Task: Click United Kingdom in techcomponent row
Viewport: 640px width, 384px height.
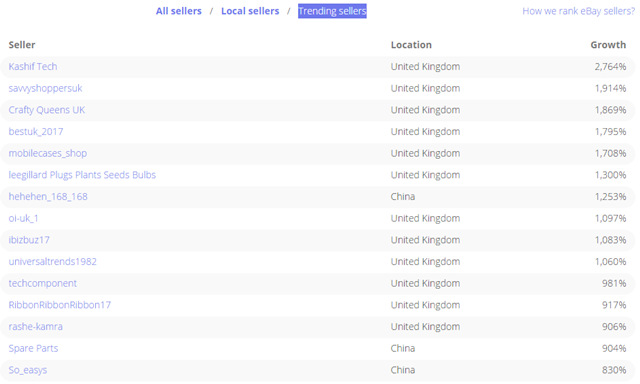Action: [x=425, y=283]
